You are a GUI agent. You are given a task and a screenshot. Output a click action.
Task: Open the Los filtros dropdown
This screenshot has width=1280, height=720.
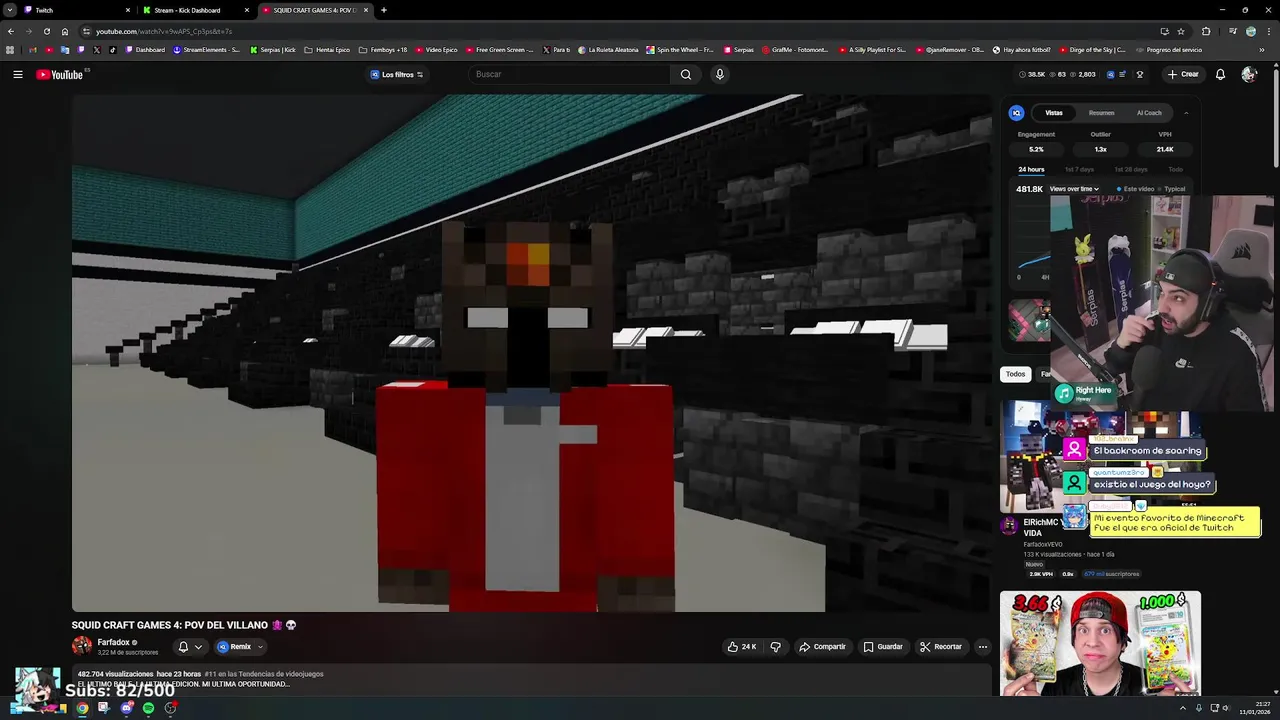(x=397, y=74)
